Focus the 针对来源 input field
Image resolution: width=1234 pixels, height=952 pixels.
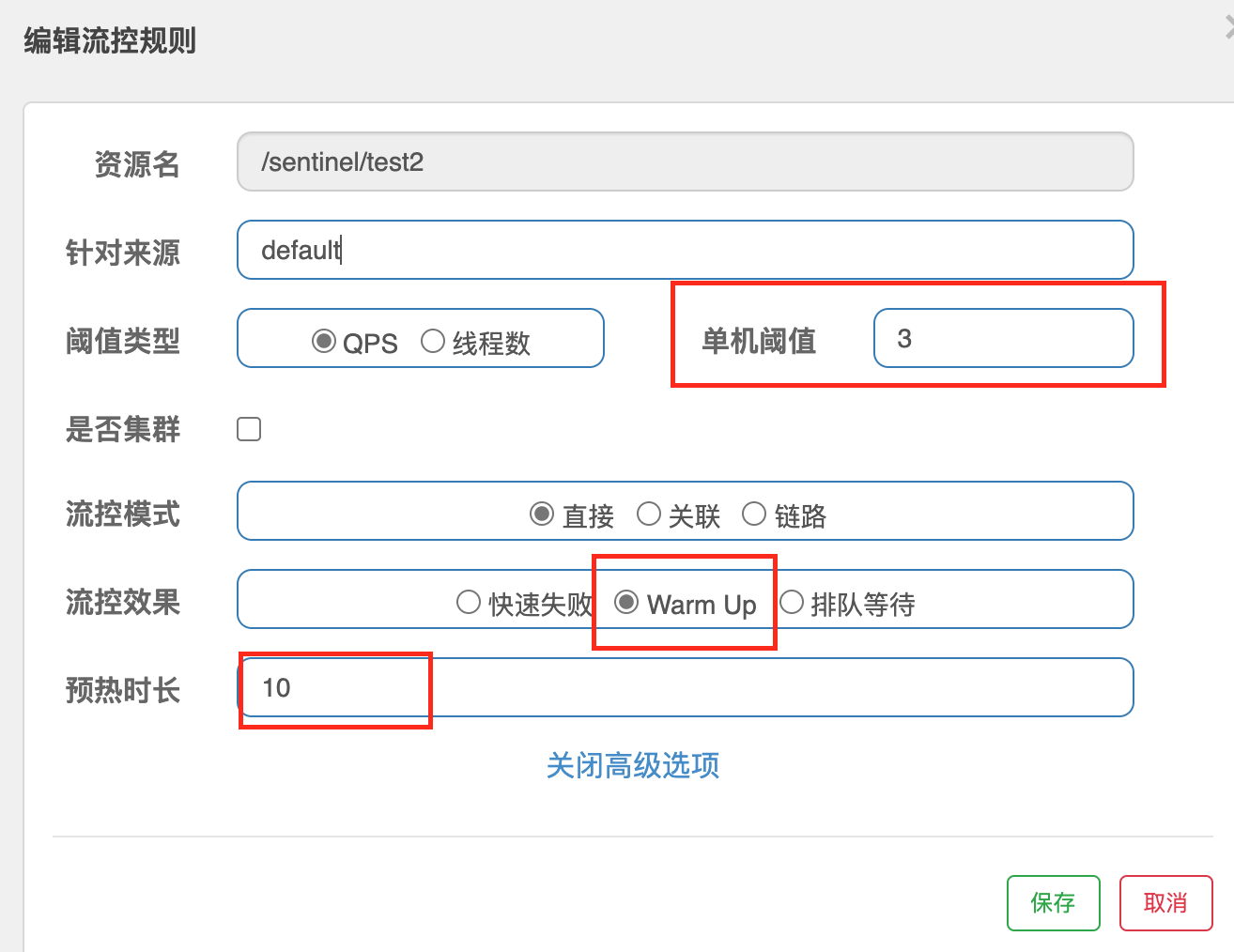685,250
